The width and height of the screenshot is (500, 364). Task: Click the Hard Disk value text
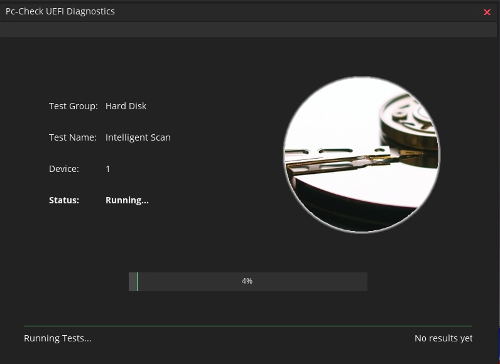(x=126, y=106)
